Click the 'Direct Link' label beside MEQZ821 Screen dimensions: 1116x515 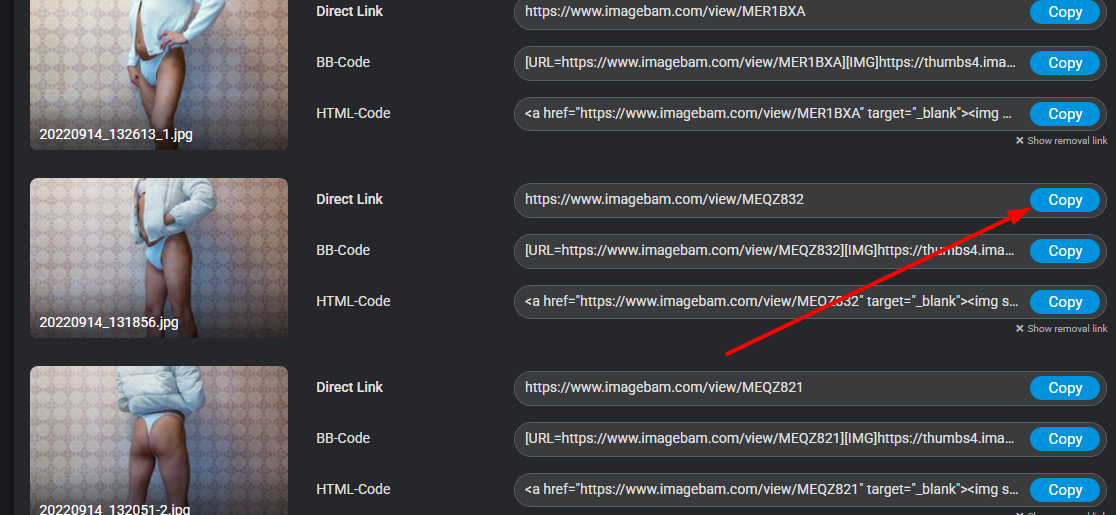coord(349,388)
